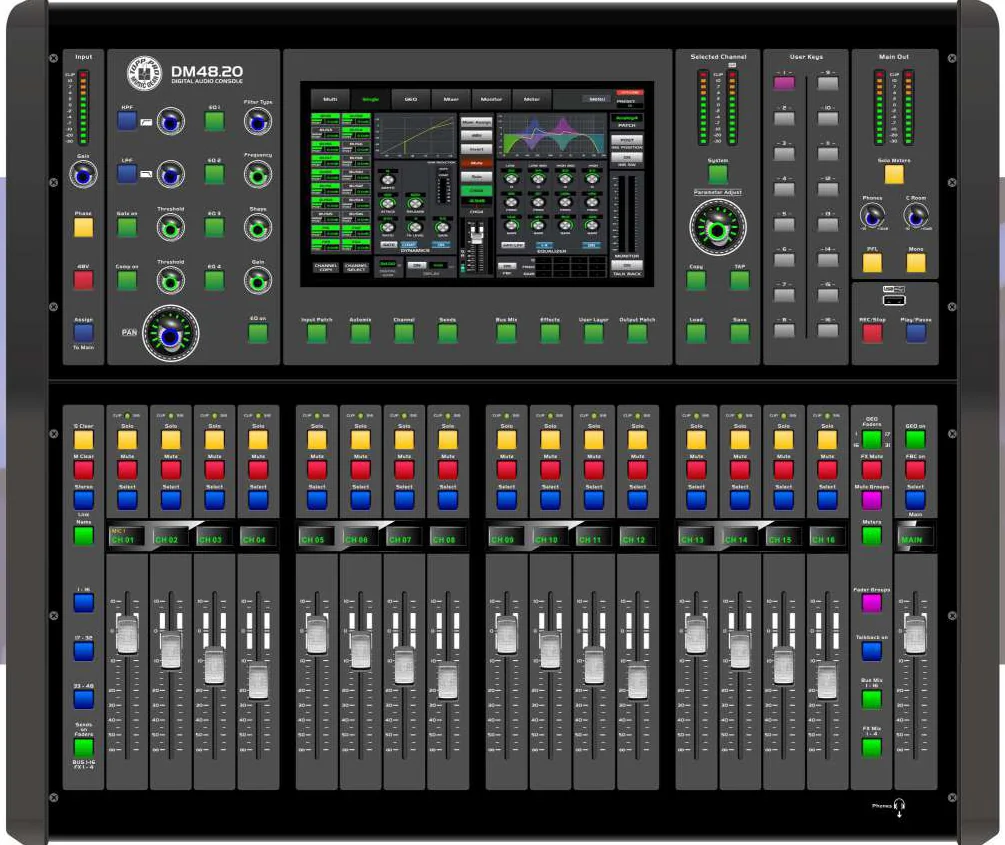Screen dimensions: 1005x845
Task: Select the 17-32 fader layer button
Action: point(83,651)
